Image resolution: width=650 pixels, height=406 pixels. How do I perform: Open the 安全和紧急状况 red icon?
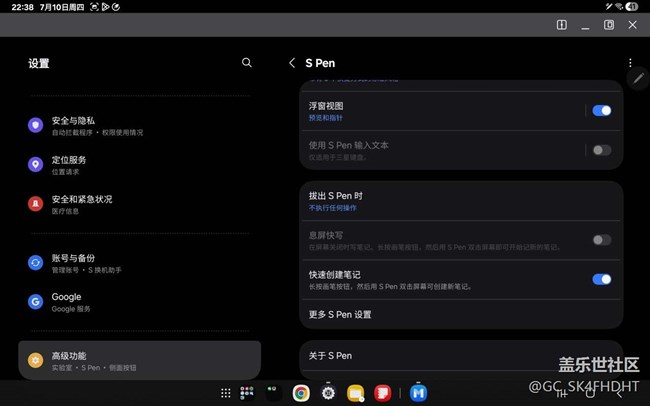36,204
